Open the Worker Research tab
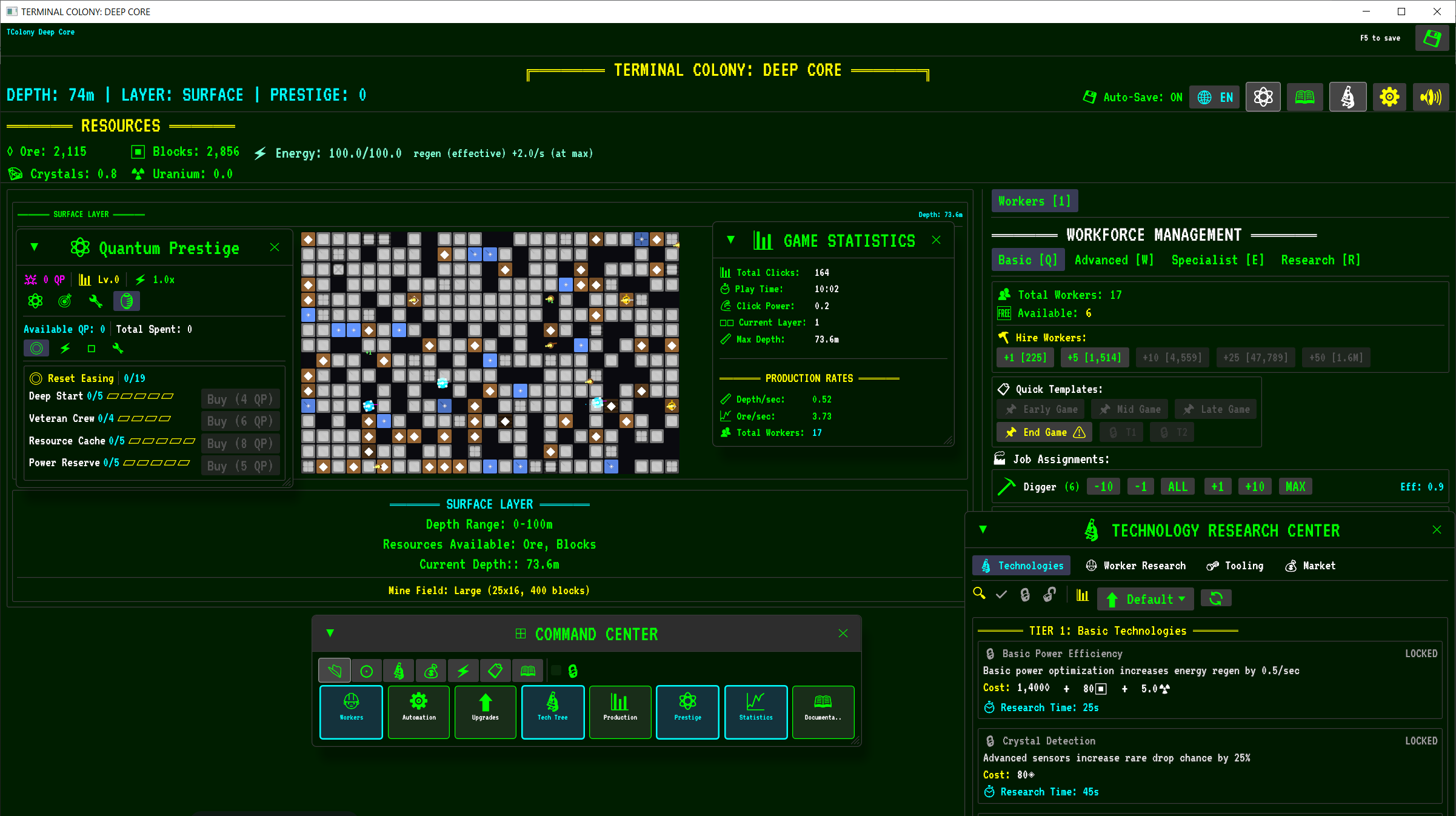1456x816 pixels. point(1136,566)
